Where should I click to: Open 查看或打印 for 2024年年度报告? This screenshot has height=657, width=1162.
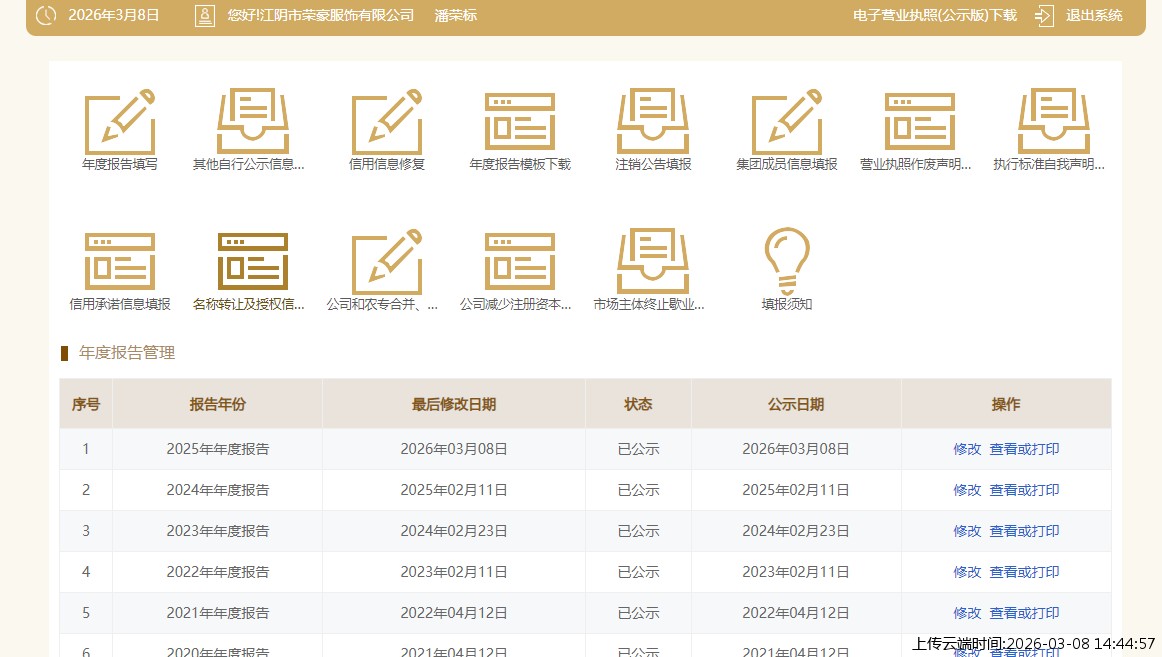(x=1024, y=490)
